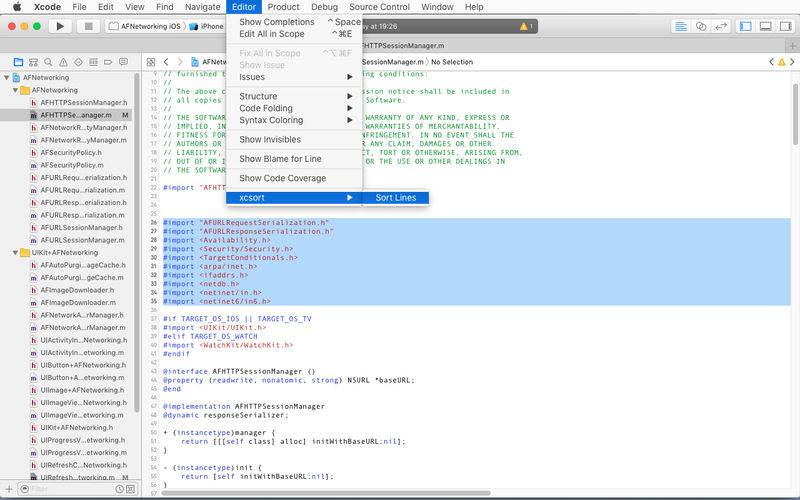Open the related items grid menu
800x500 pixels.
151,62
